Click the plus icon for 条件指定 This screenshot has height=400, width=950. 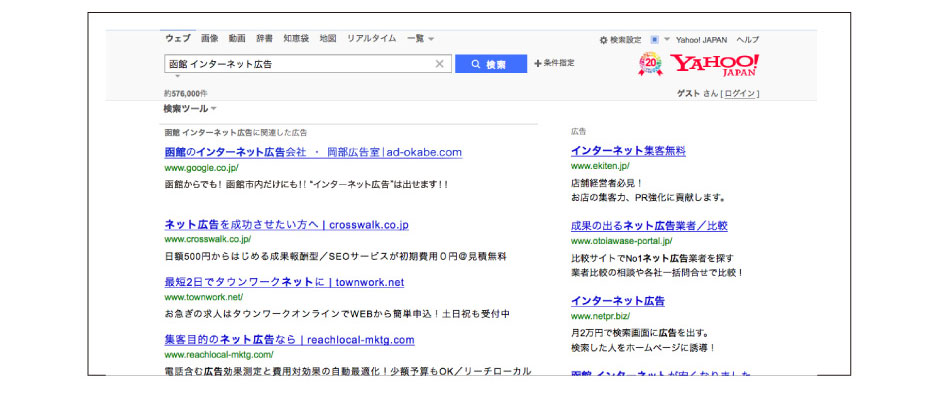click(537, 63)
